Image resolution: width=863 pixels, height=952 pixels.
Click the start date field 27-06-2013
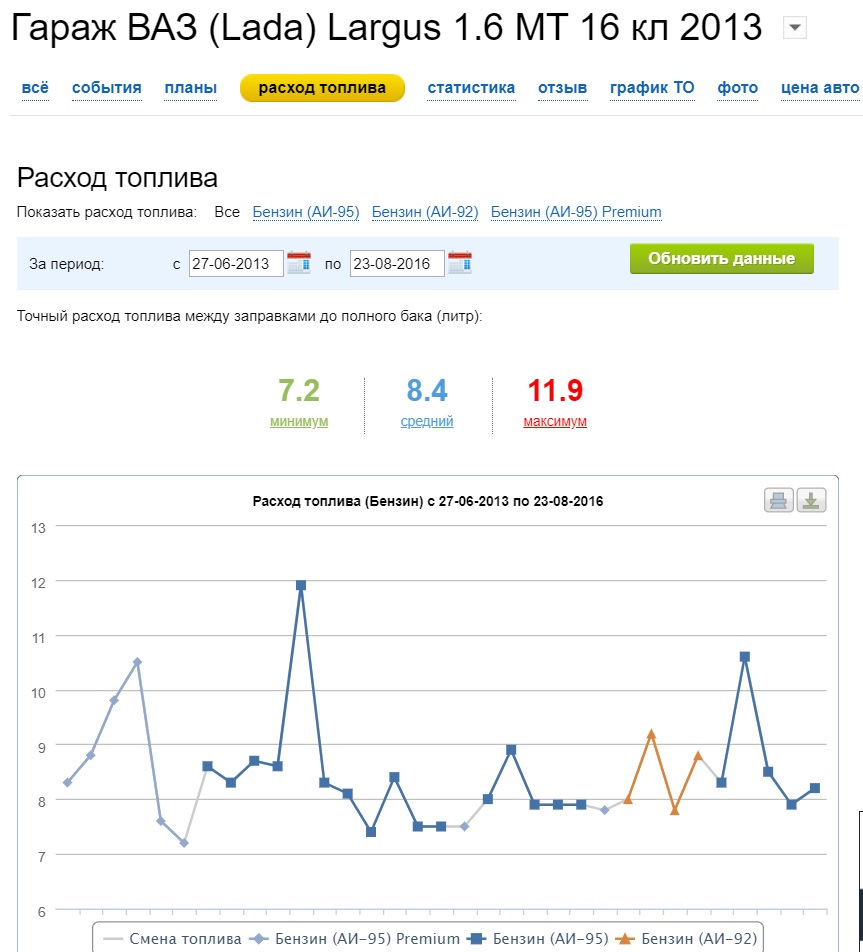(x=236, y=264)
